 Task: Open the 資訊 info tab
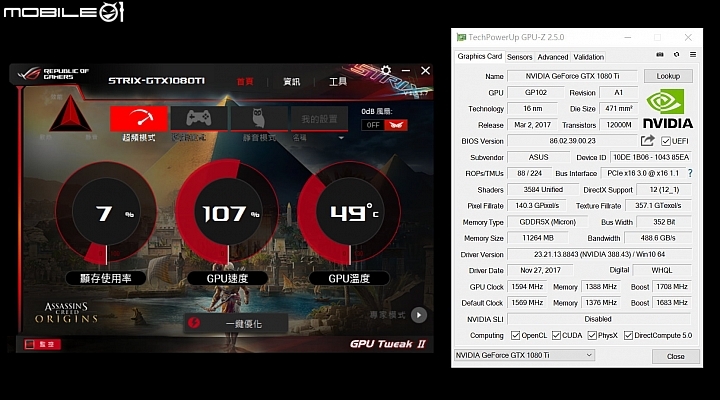292,81
